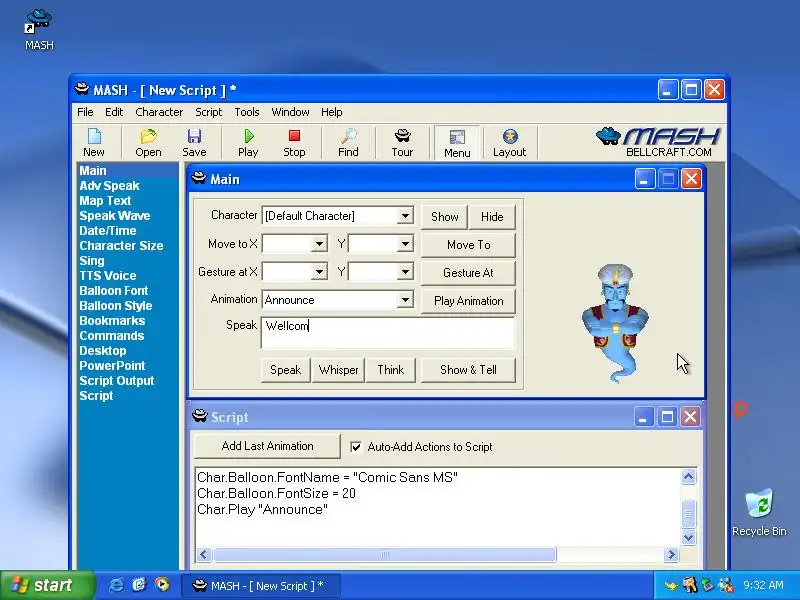
Task: Click the Play Animation button
Action: (468, 301)
